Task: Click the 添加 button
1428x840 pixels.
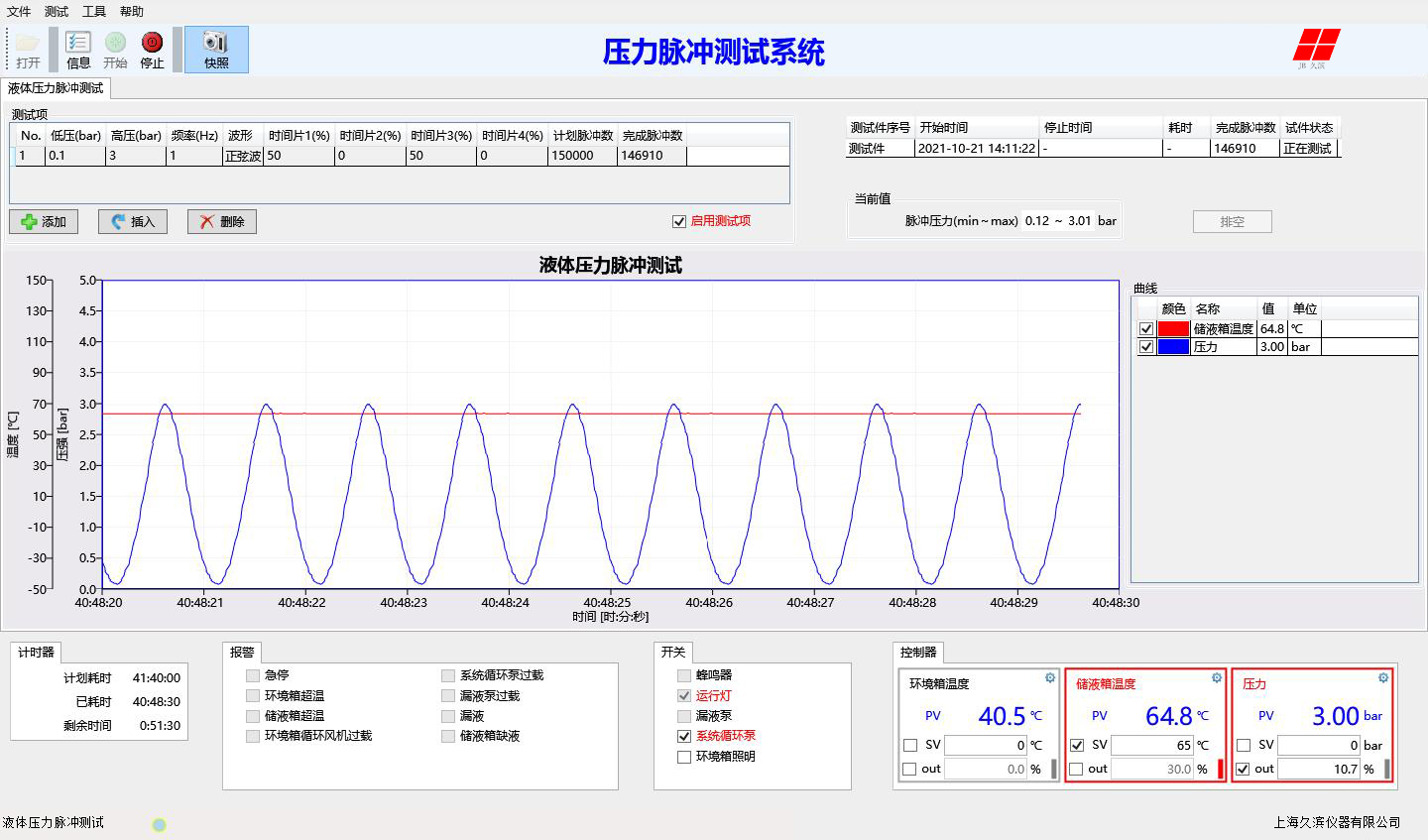Action: click(x=44, y=222)
